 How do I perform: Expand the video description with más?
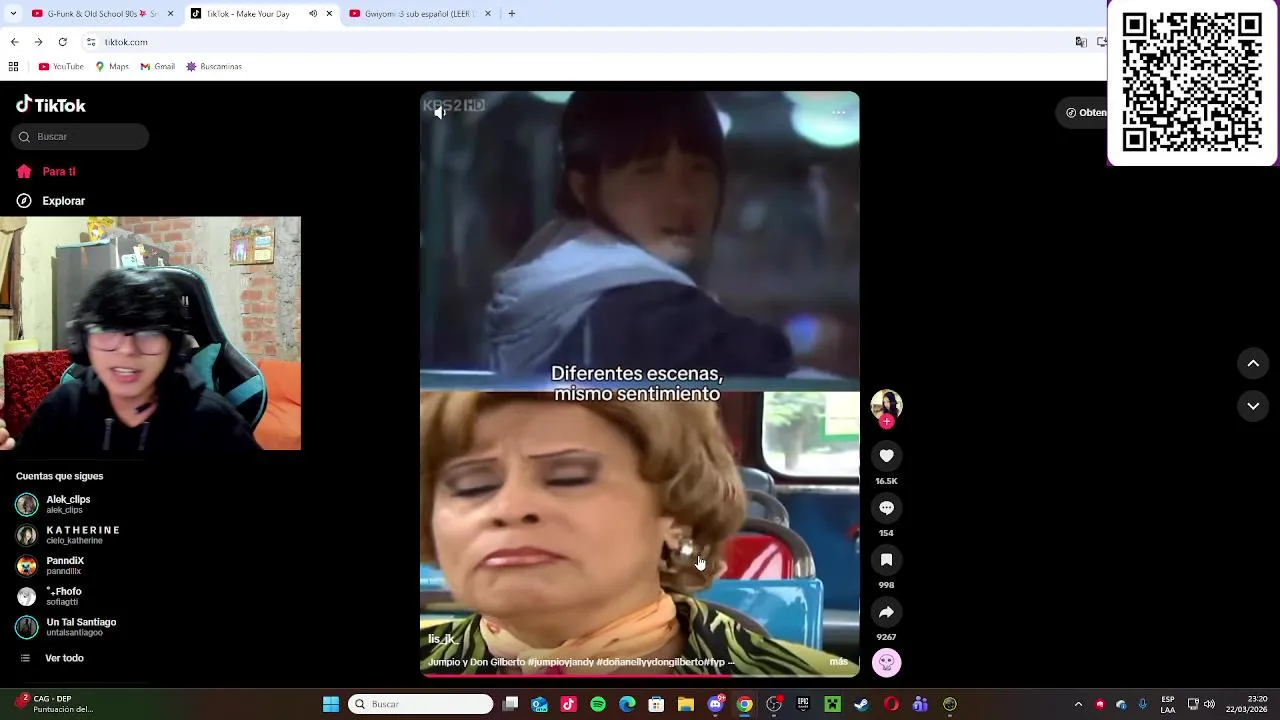coord(838,662)
